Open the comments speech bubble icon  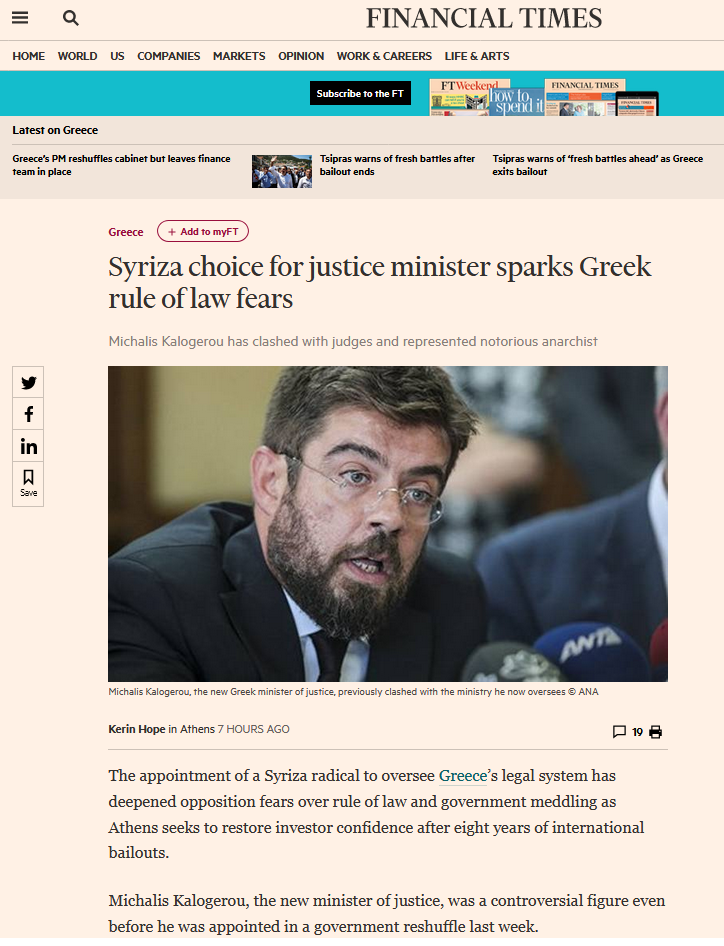[619, 732]
